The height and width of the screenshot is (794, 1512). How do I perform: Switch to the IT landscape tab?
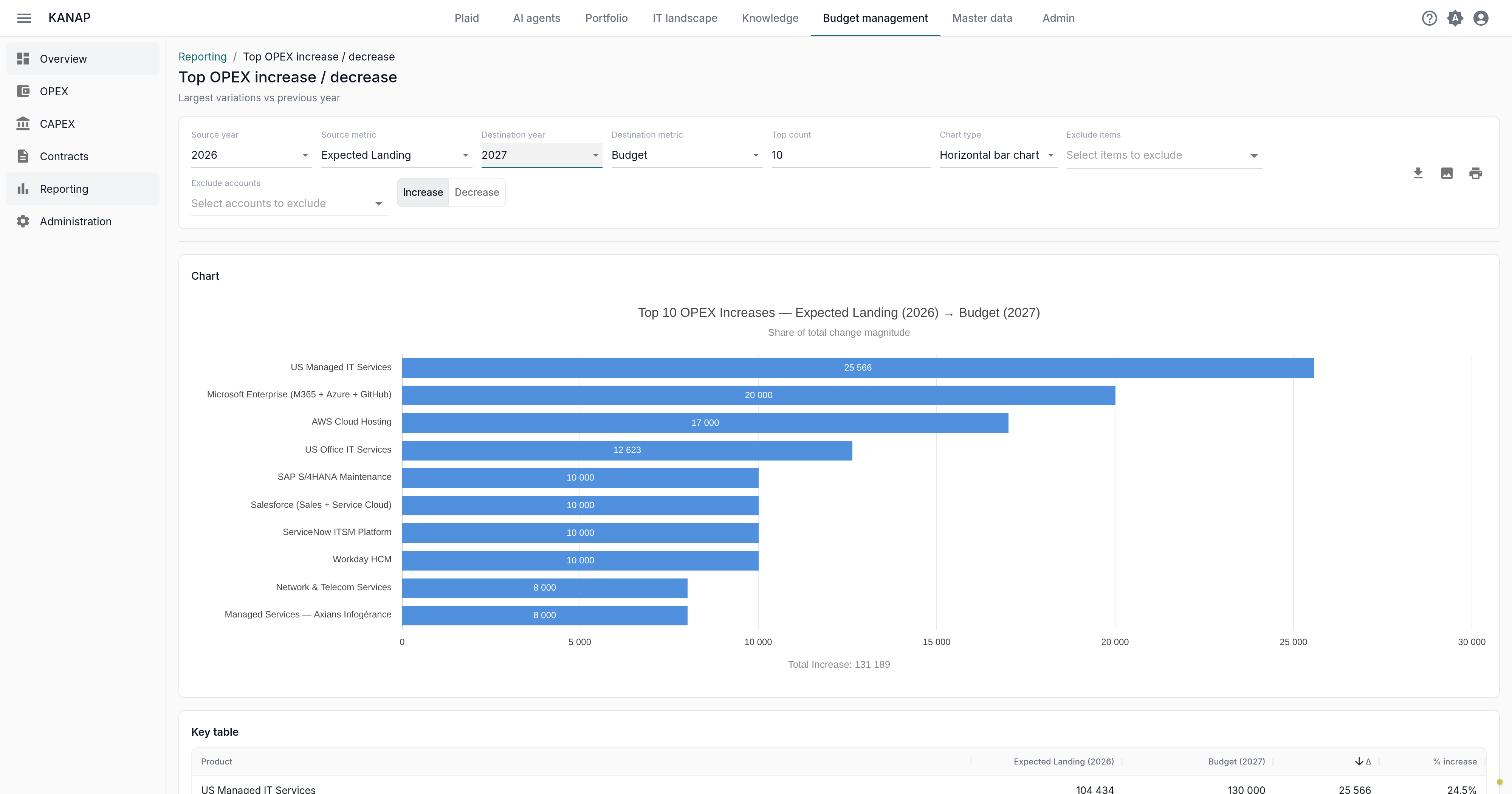tap(685, 18)
